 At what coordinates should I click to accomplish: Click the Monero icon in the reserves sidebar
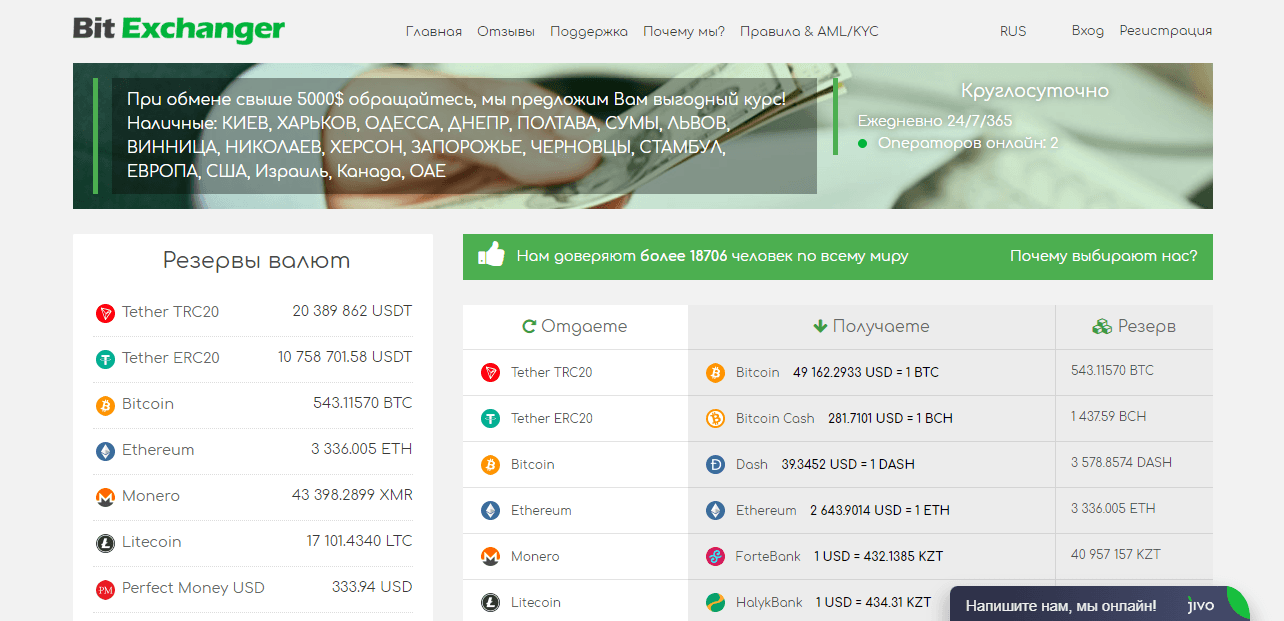(x=103, y=496)
